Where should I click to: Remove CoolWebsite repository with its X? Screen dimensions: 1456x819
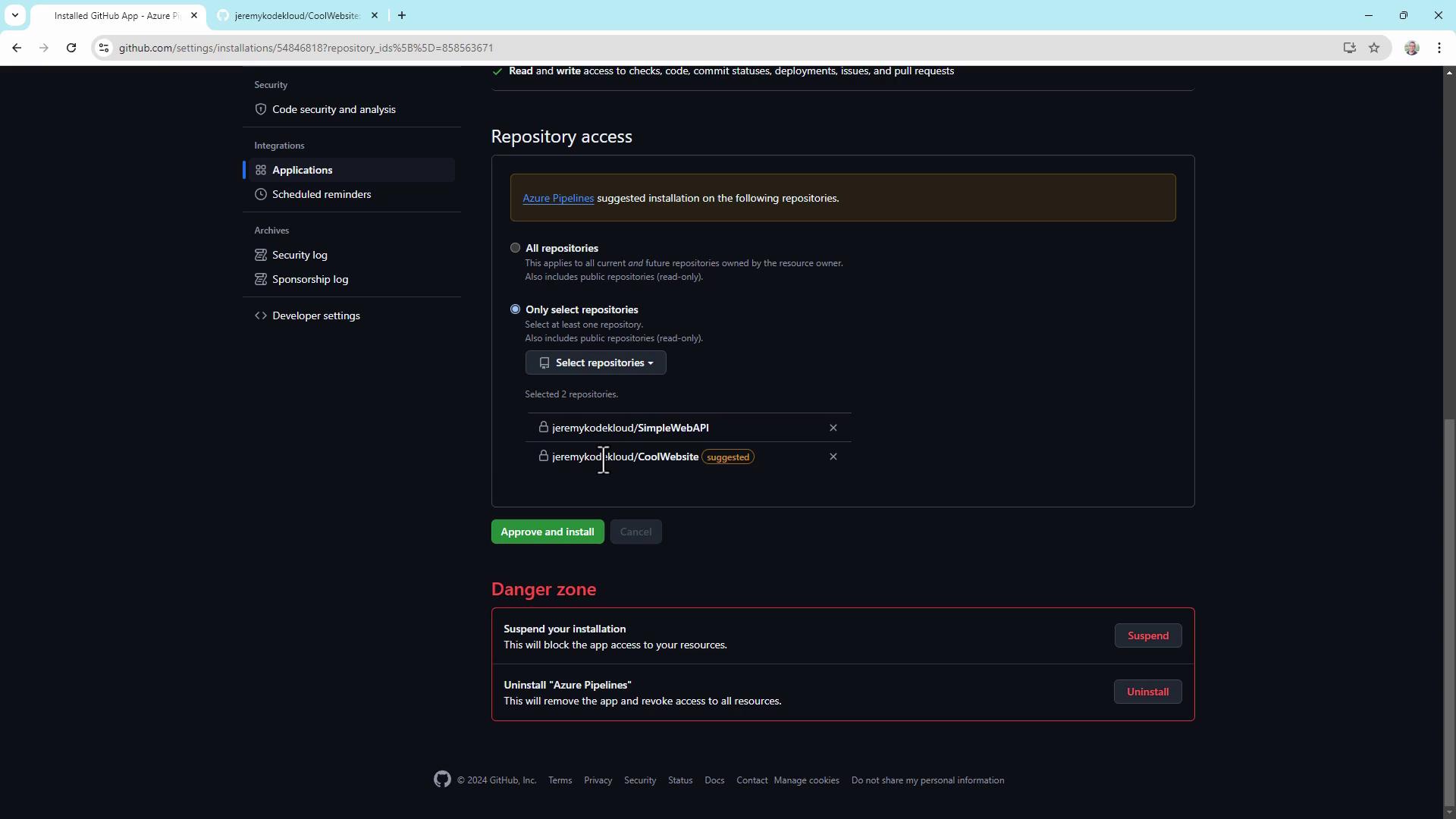tap(833, 457)
